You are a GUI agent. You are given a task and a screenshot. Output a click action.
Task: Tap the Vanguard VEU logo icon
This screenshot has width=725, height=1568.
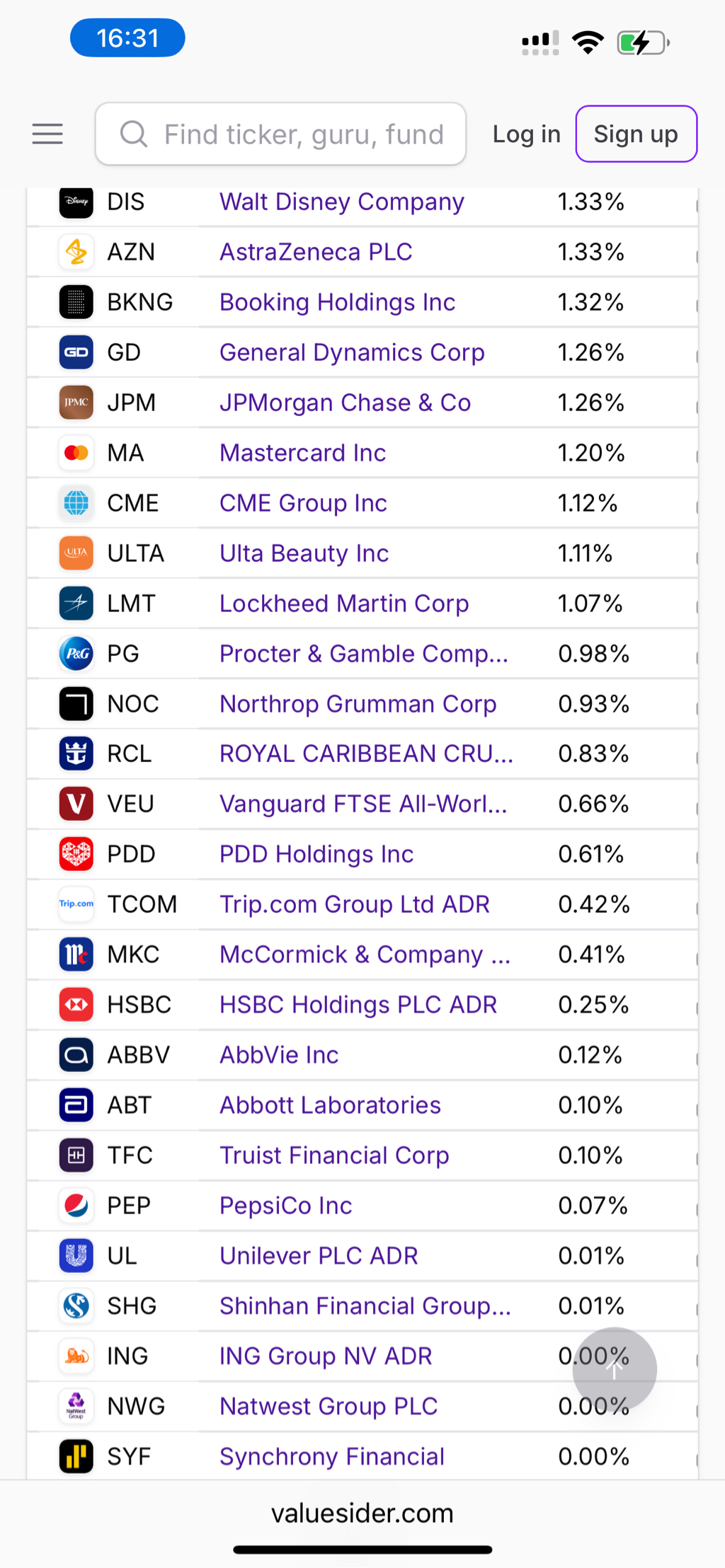[76, 804]
